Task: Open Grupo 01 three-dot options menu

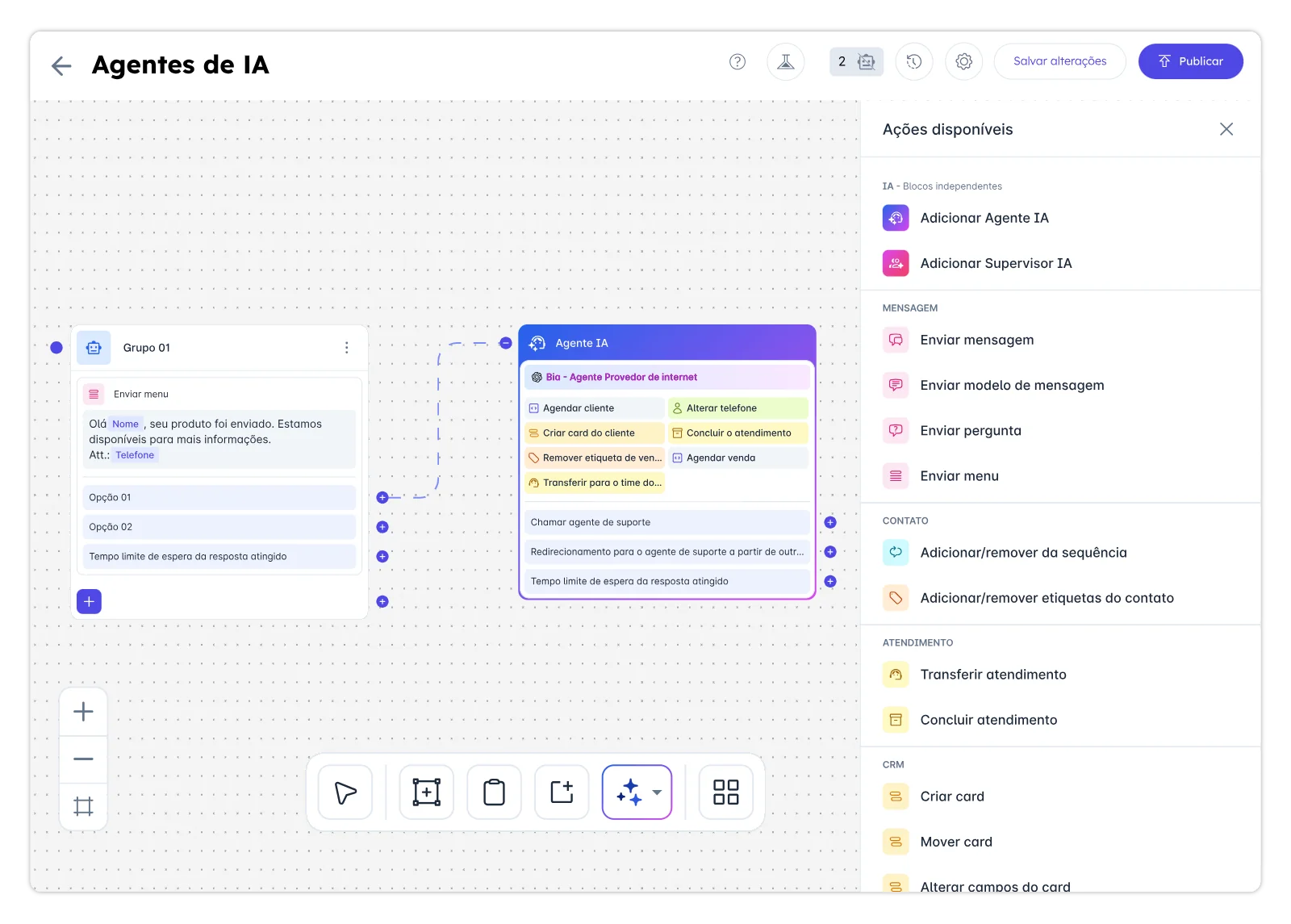Action: pyautogui.click(x=347, y=348)
